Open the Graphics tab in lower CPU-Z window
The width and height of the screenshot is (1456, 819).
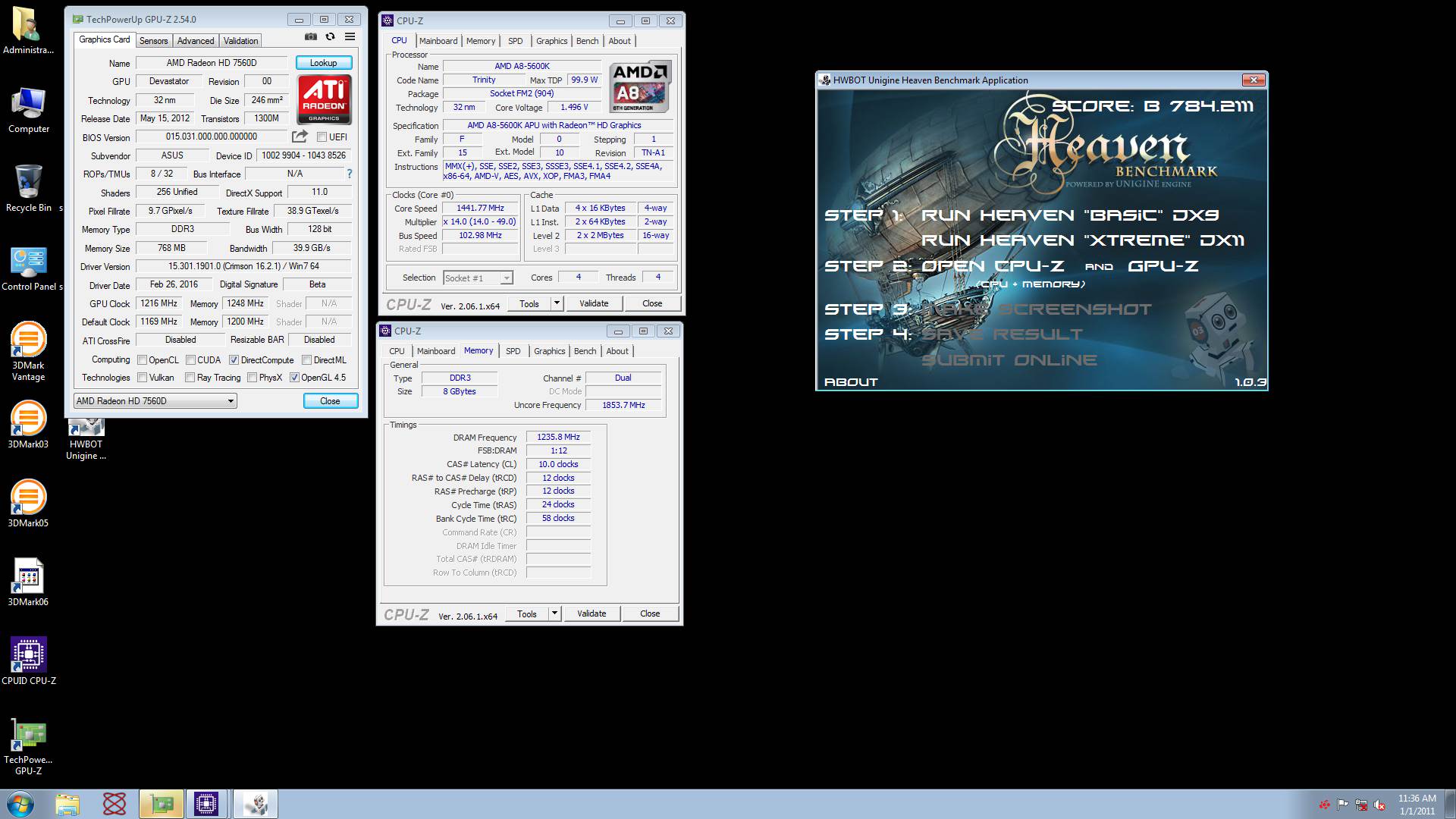pos(550,351)
